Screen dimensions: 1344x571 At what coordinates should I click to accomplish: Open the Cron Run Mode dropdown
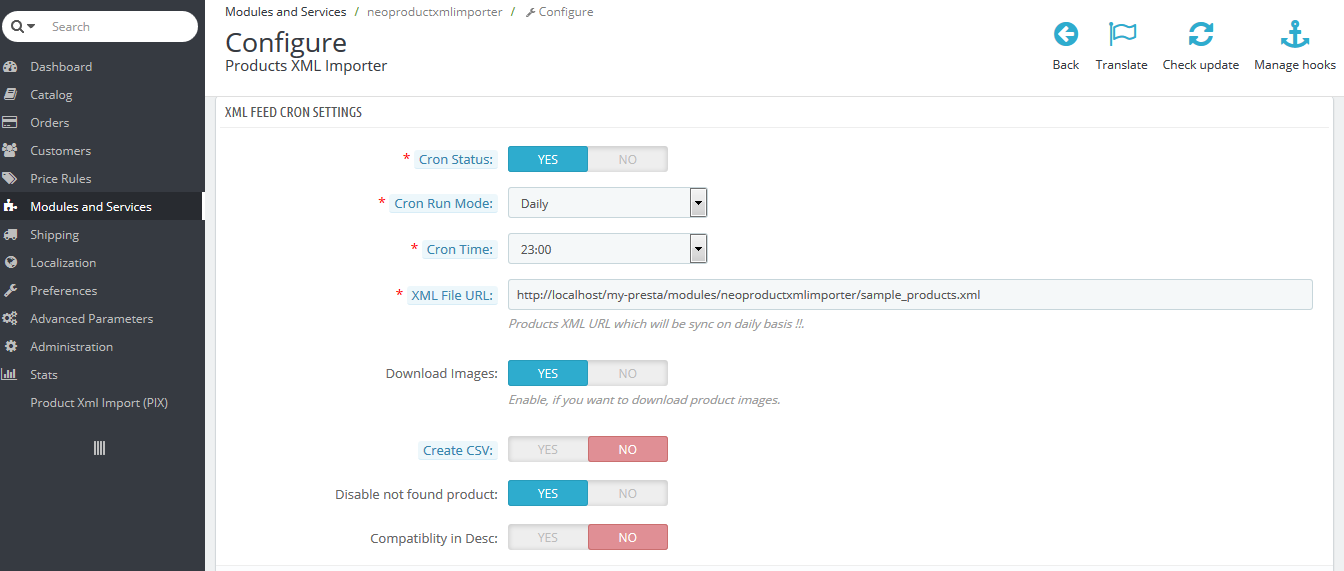point(607,204)
